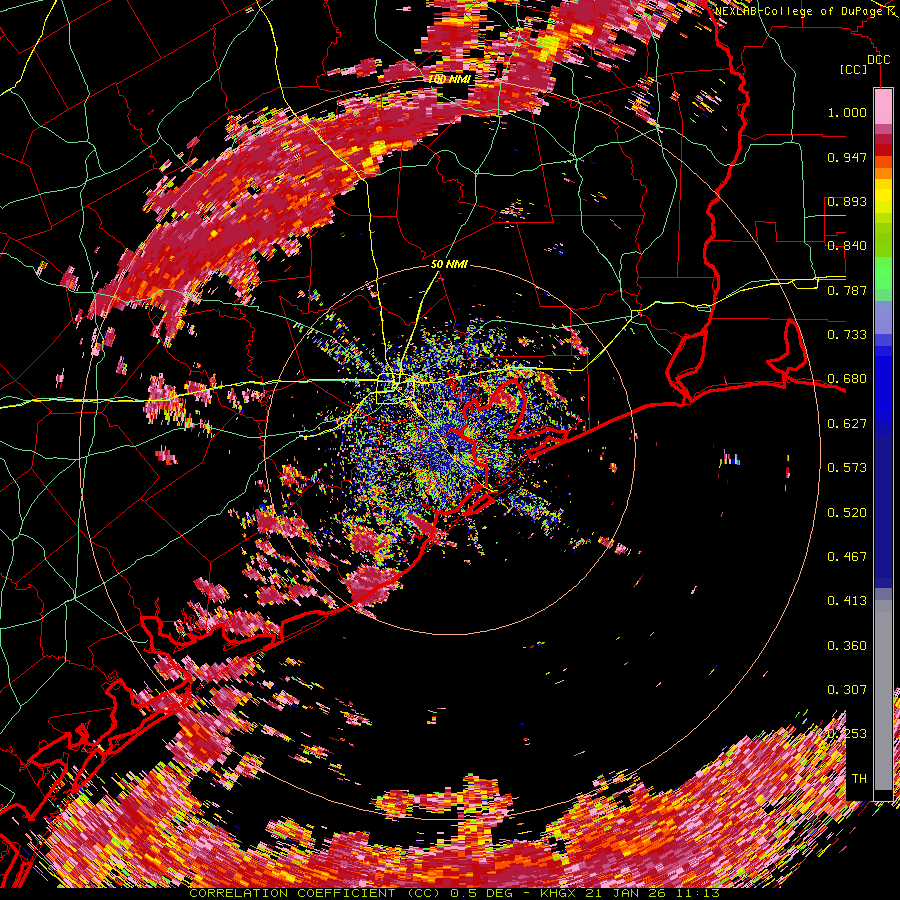Pick the black swatch beside TH label
900x900 pixels.
click(x=883, y=794)
